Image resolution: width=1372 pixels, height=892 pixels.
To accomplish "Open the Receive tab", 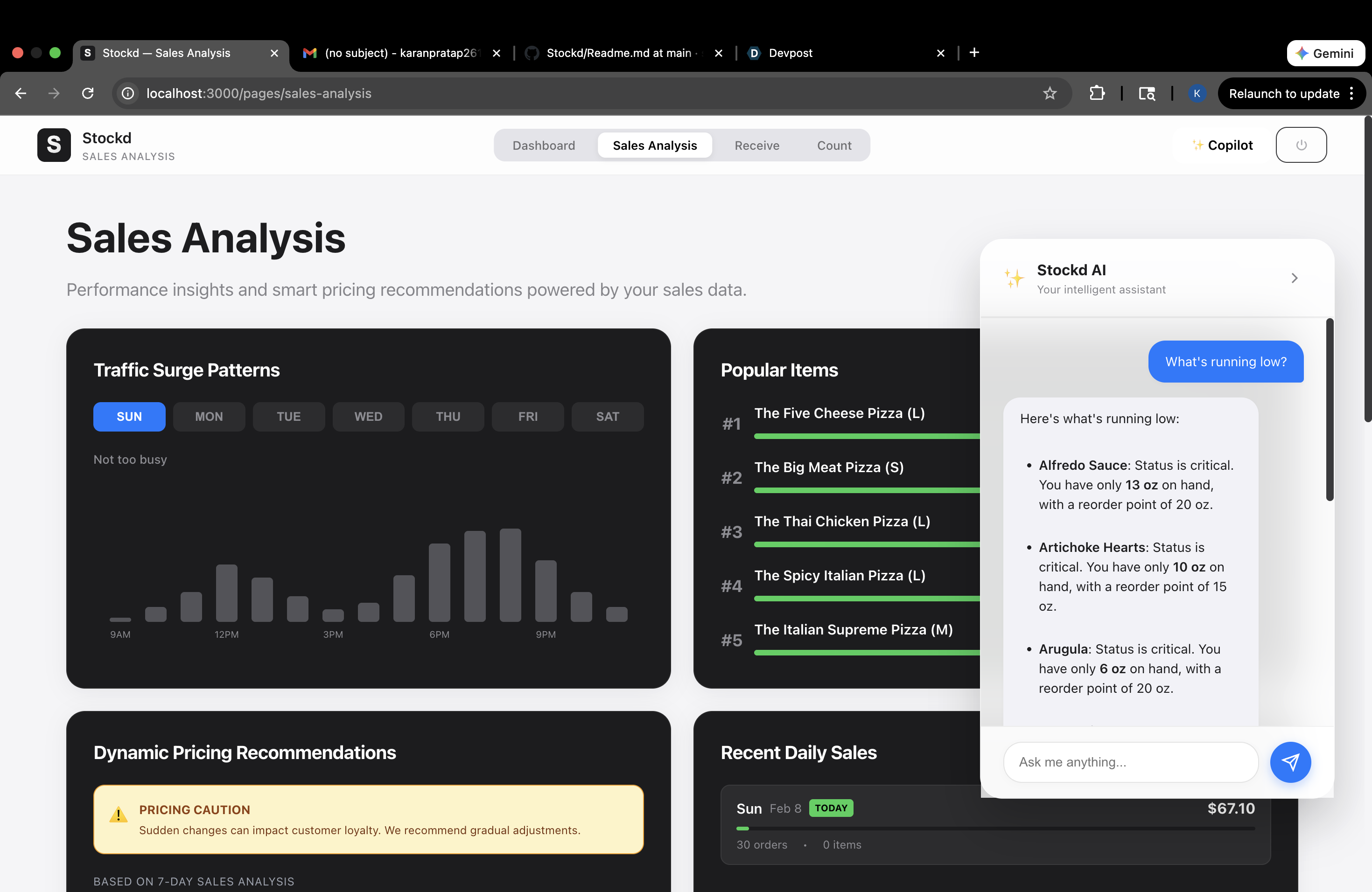I will coord(756,145).
